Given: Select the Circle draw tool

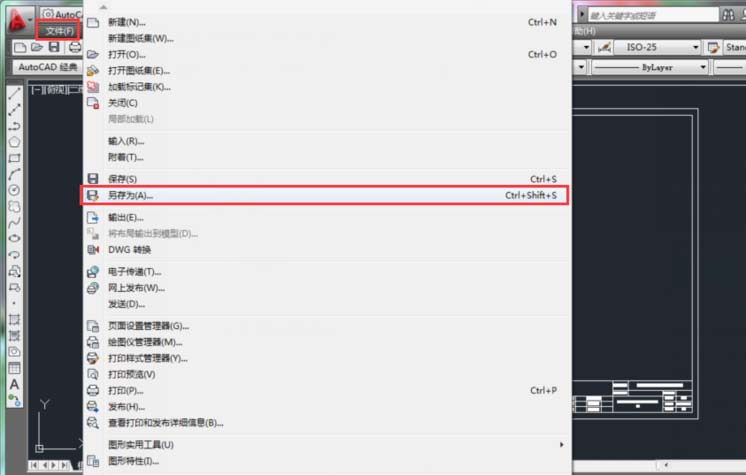Looking at the screenshot, I should [14, 190].
